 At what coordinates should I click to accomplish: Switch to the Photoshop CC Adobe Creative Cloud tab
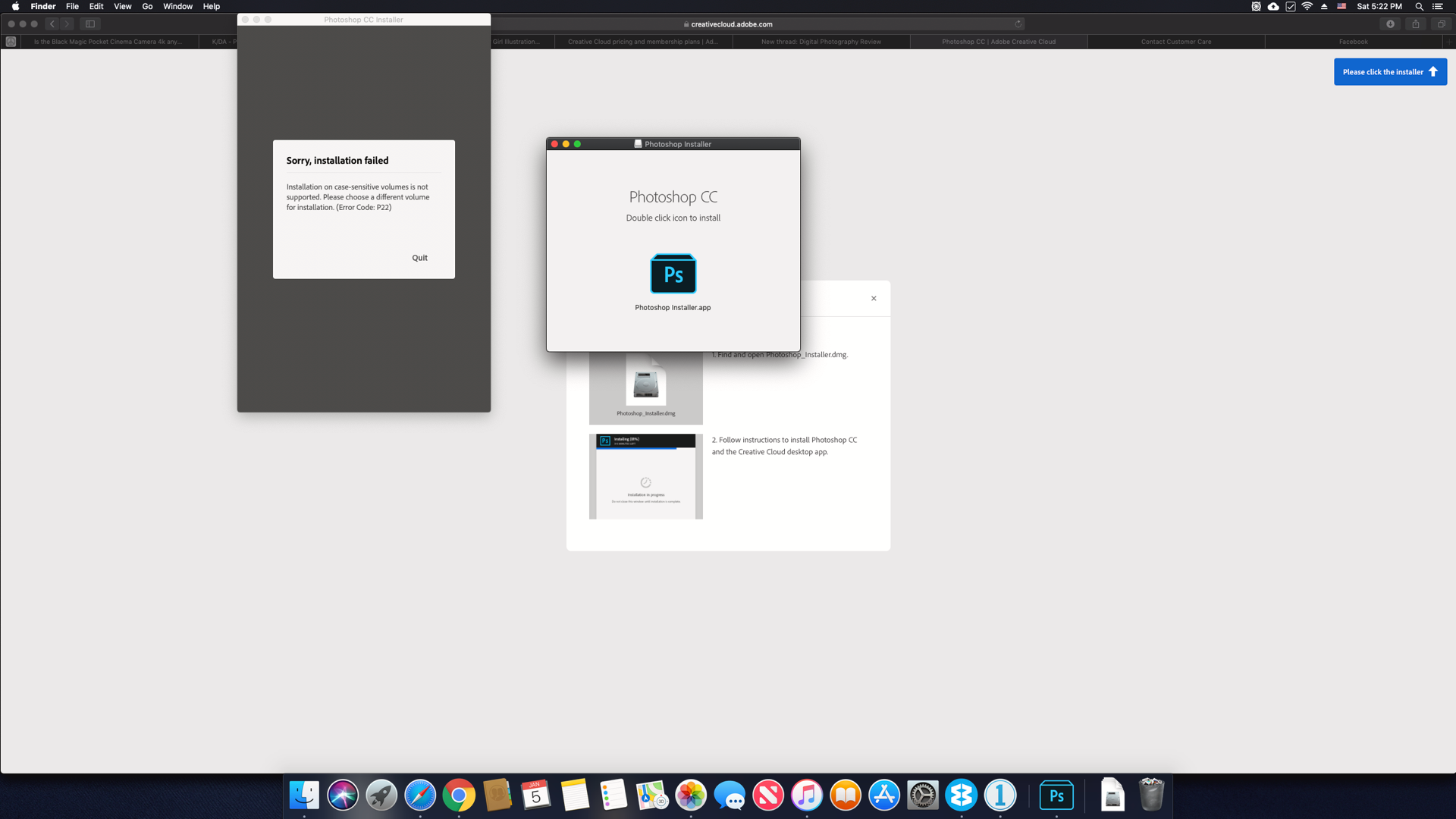tap(999, 42)
